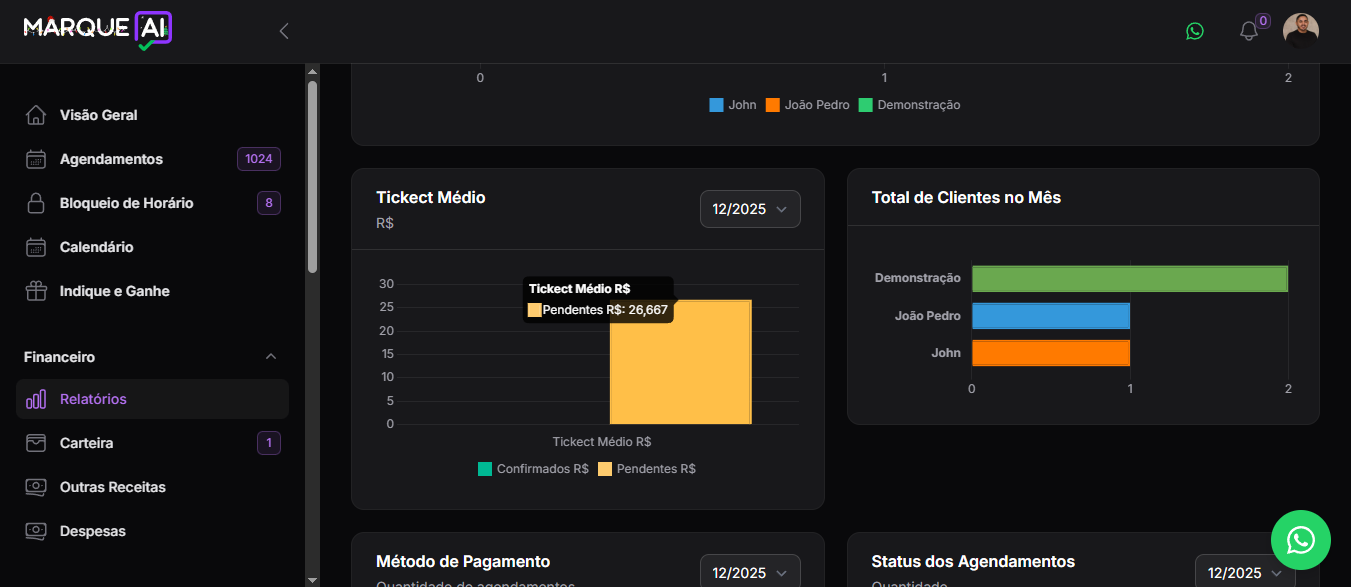This screenshot has height=587, width=1351.
Task: Click the Bloqueio de Horário lock icon
Action: pos(36,203)
